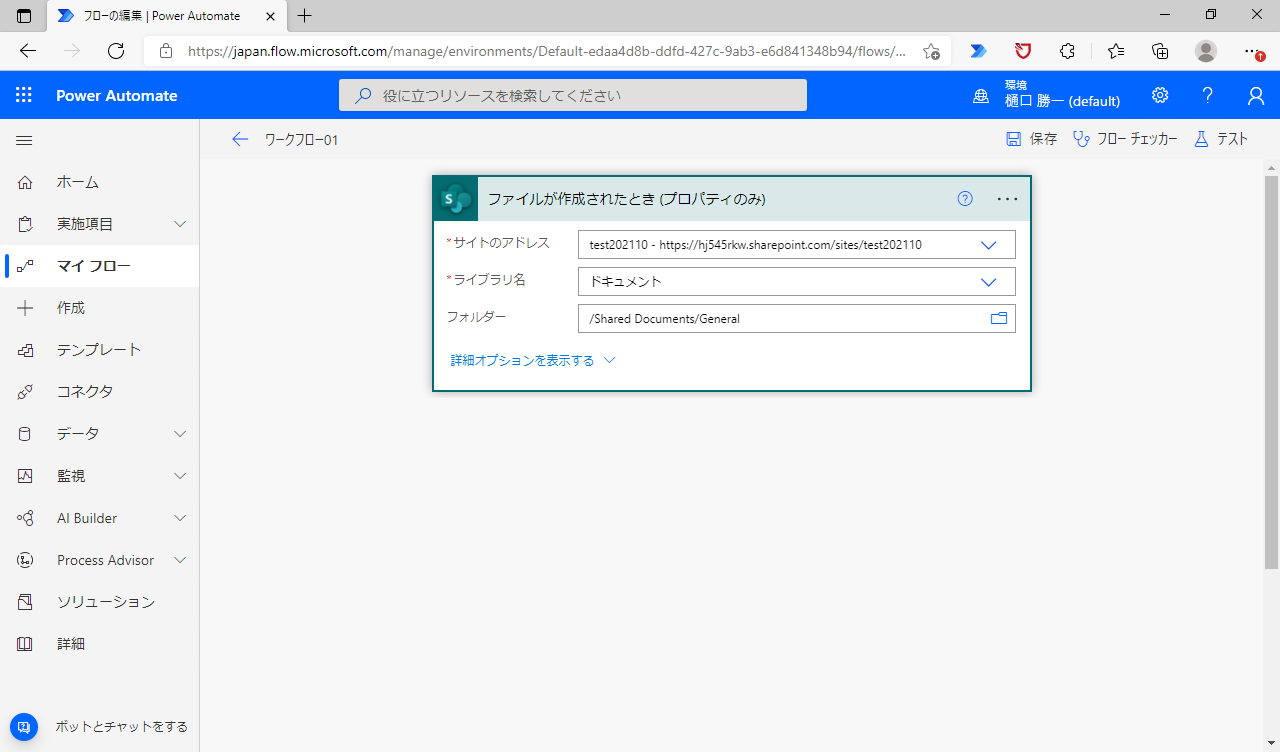Click the 詳細 book icon

click(25, 644)
